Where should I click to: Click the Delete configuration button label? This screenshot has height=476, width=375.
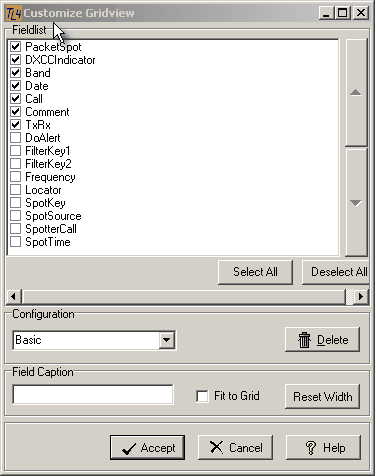332,340
